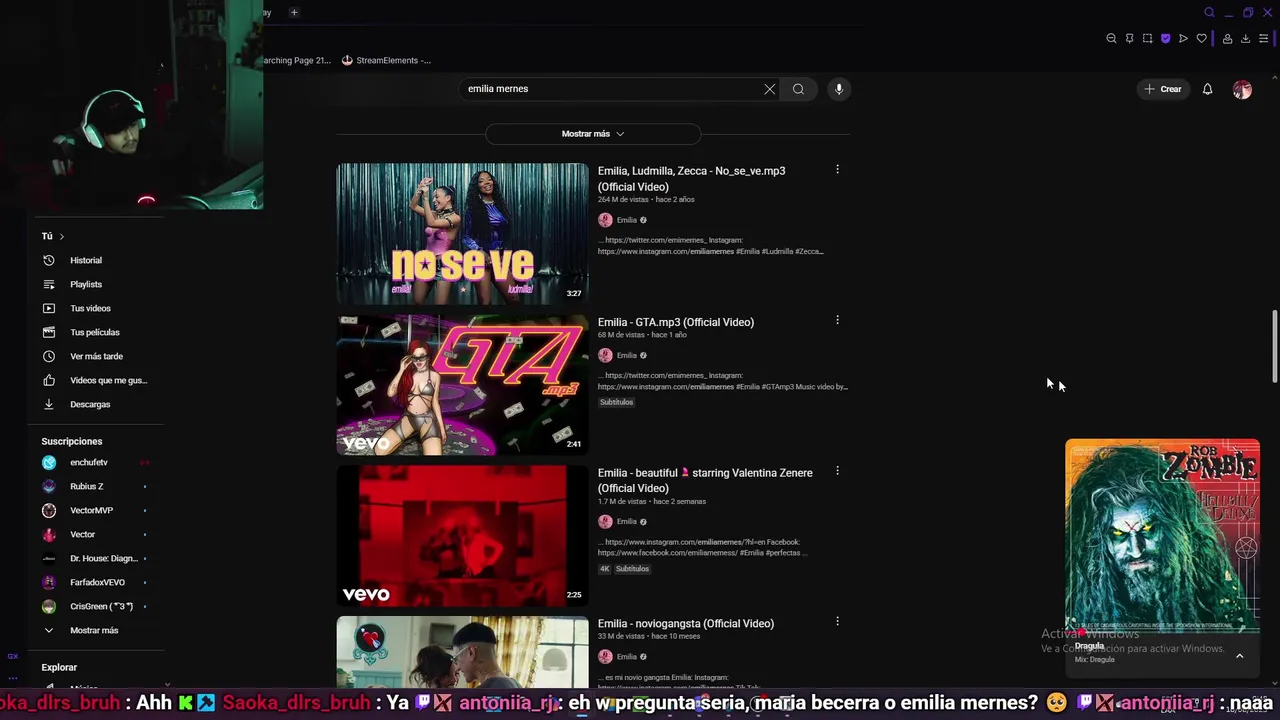Image resolution: width=1280 pixels, height=720 pixels.
Task: Toggle the purple shield ad blocker
Action: (x=1165, y=39)
